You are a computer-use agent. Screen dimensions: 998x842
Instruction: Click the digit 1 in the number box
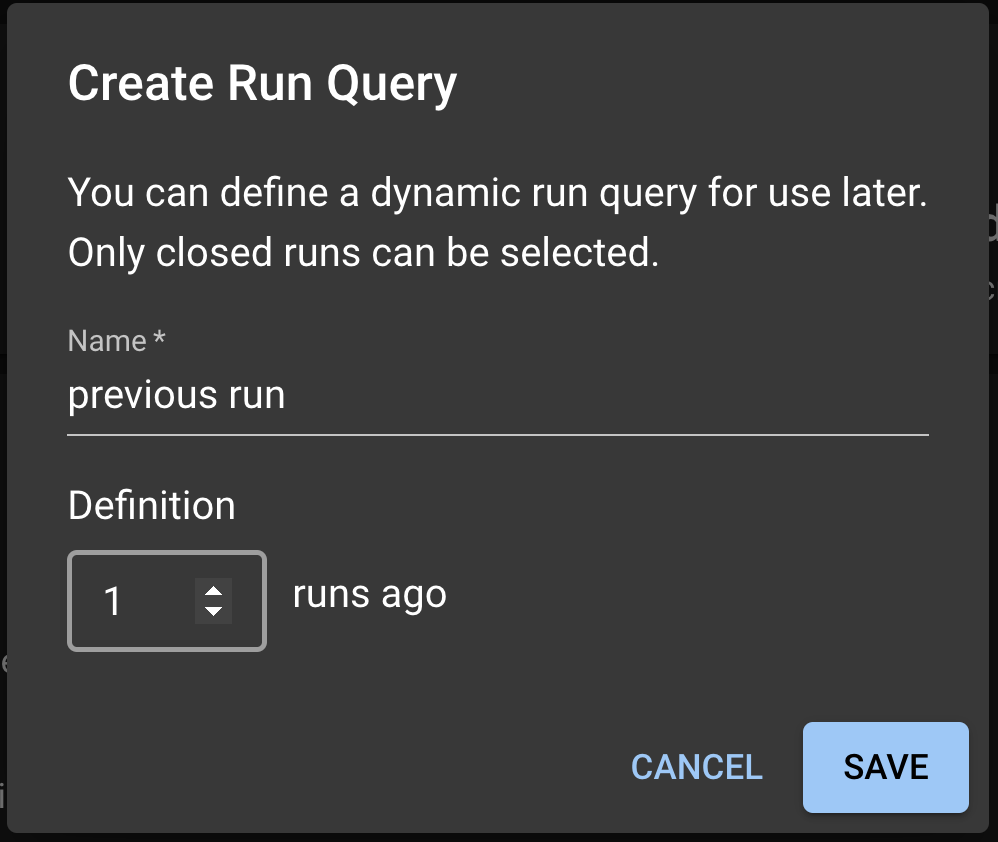click(113, 602)
